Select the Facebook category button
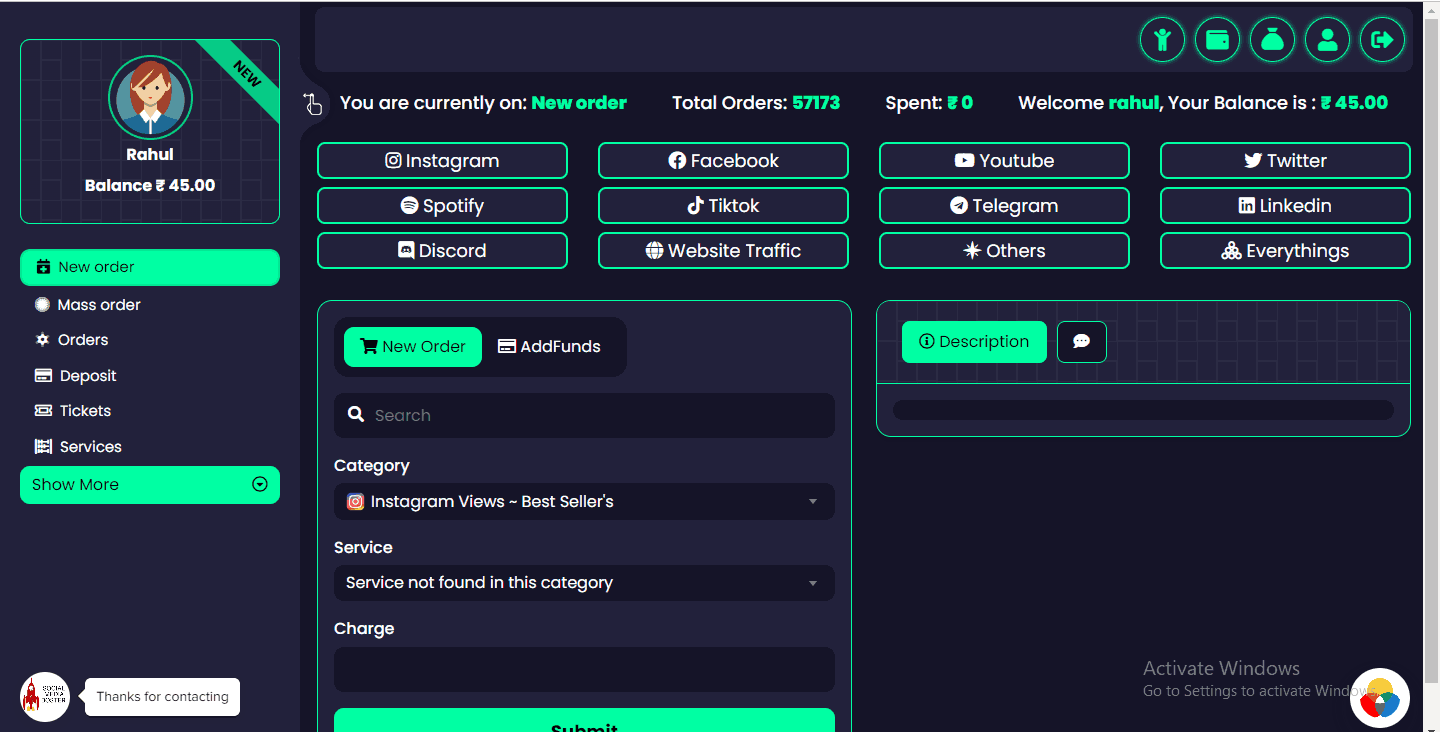 (x=723, y=161)
